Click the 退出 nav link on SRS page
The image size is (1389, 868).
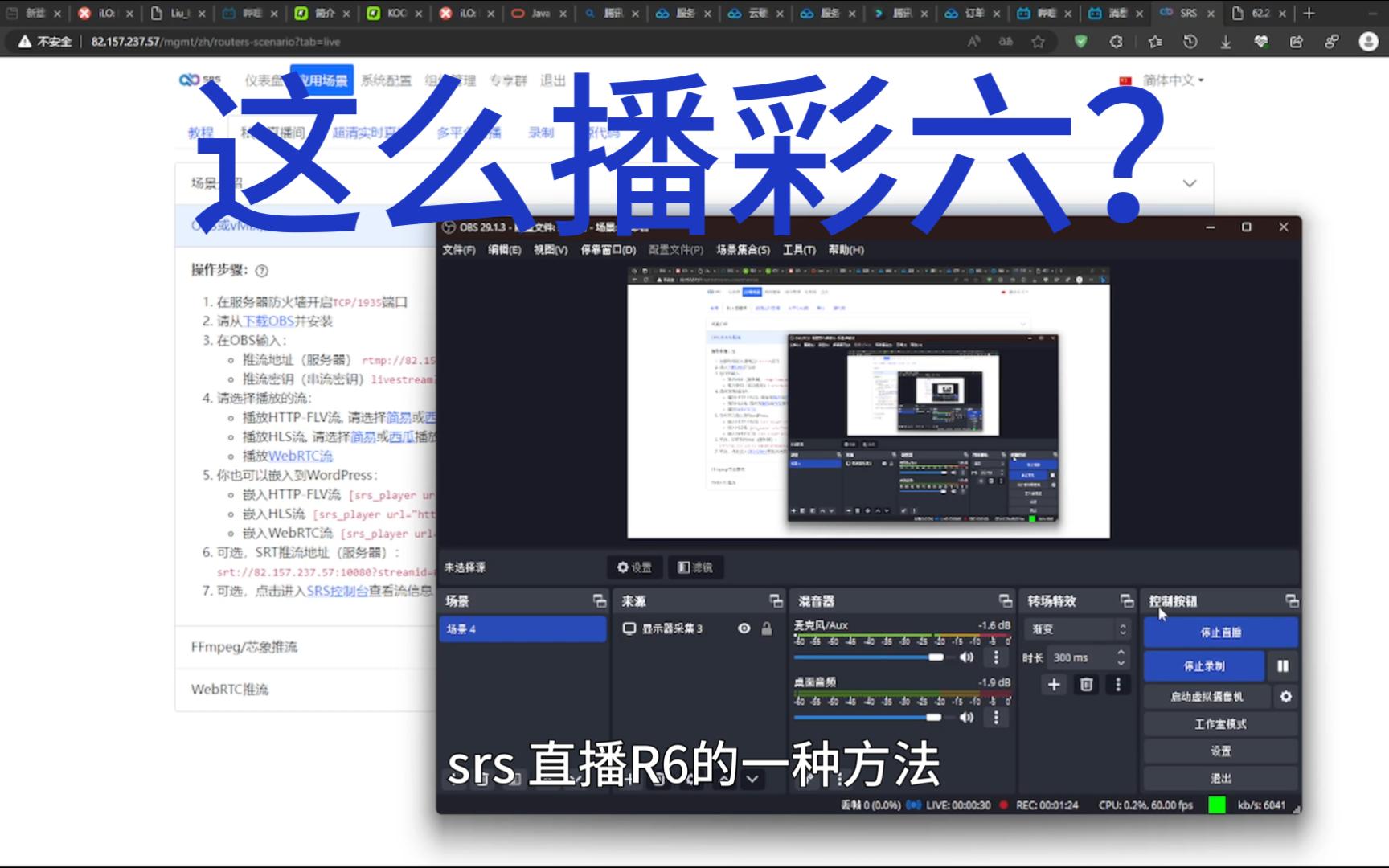pyautogui.click(x=553, y=80)
